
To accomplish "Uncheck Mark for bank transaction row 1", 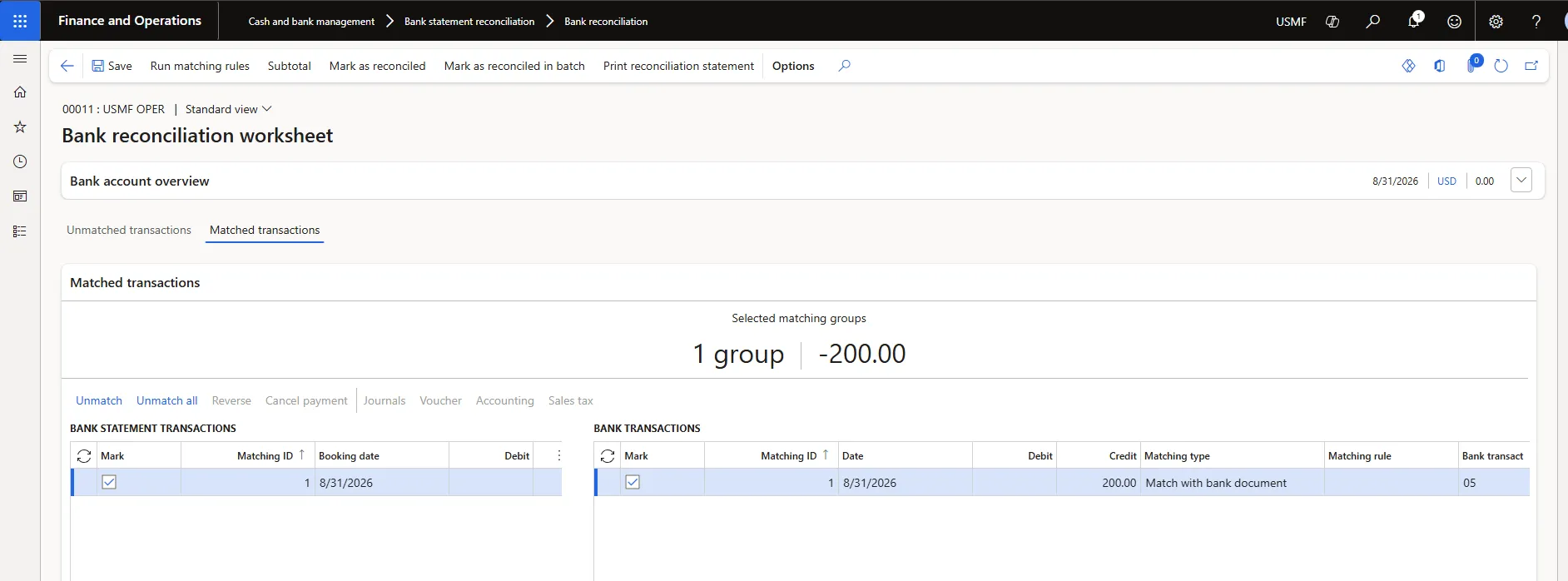I will [633, 482].
